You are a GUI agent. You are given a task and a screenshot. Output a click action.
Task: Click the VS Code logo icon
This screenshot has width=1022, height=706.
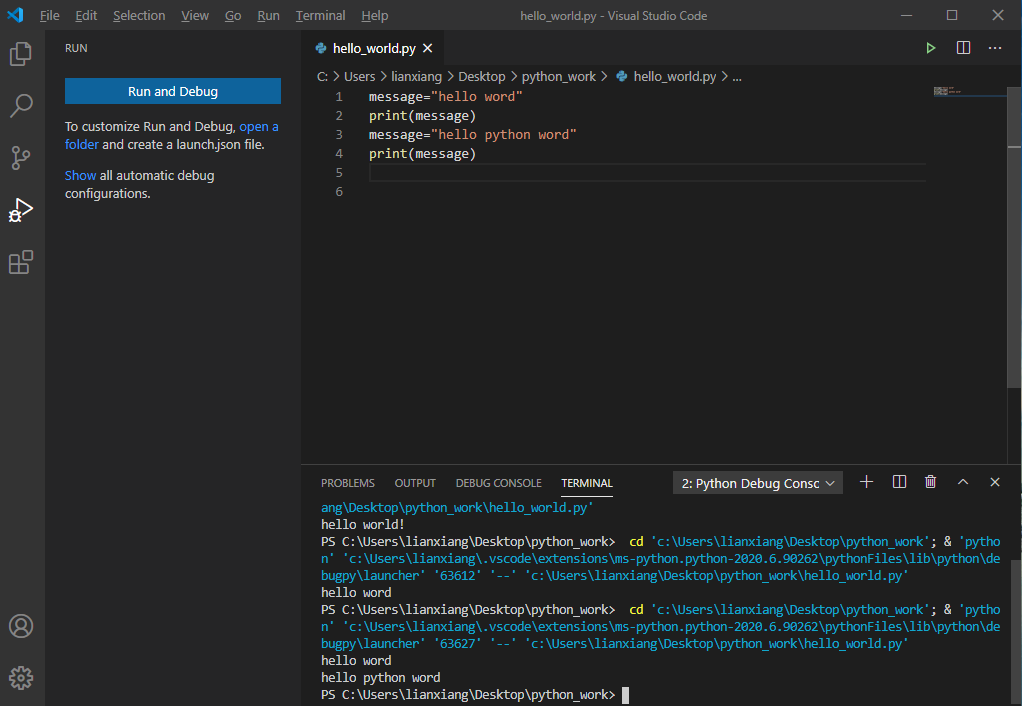[15, 15]
